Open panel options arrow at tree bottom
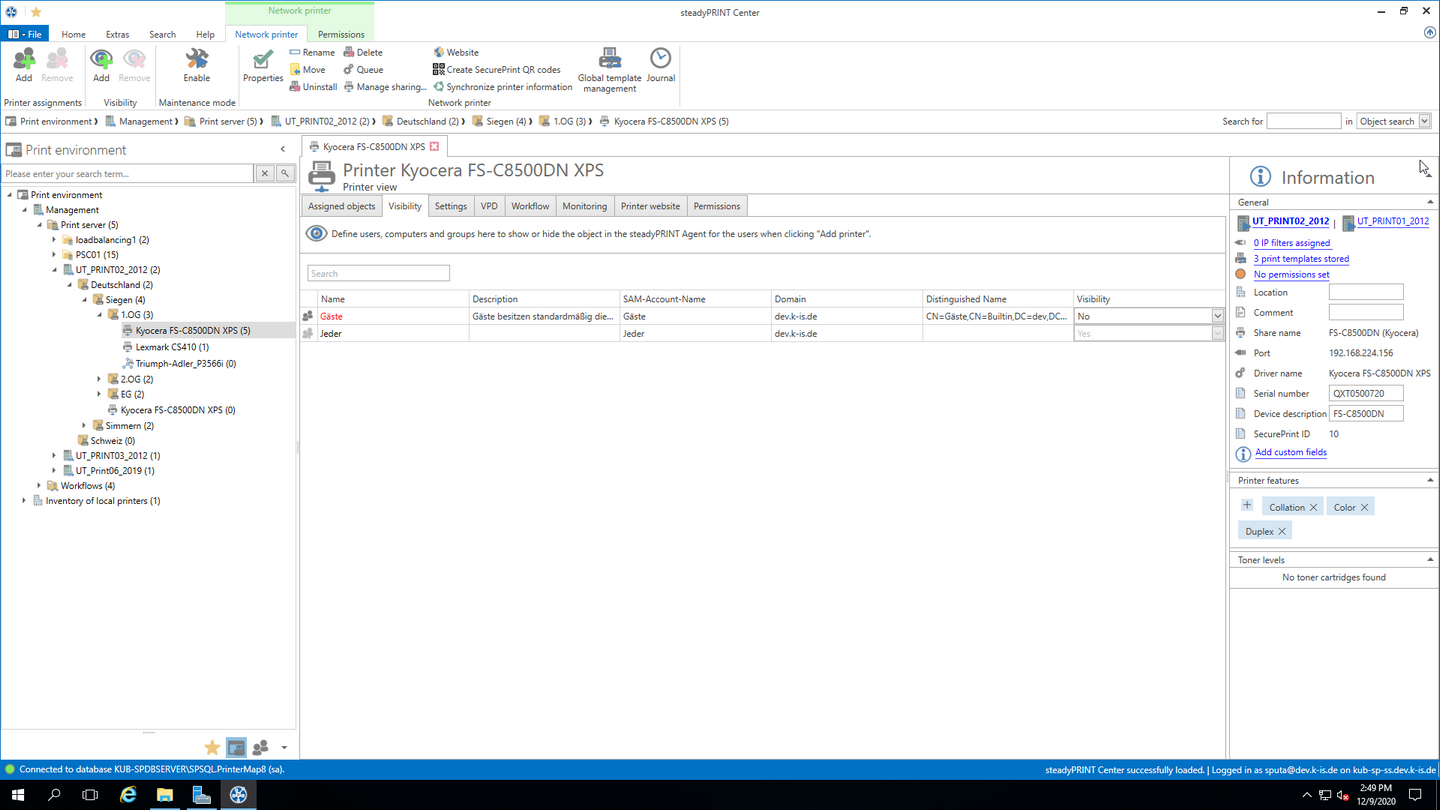This screenshot has width=1440, height=810. pyautogui.click(x=284, y=748)
